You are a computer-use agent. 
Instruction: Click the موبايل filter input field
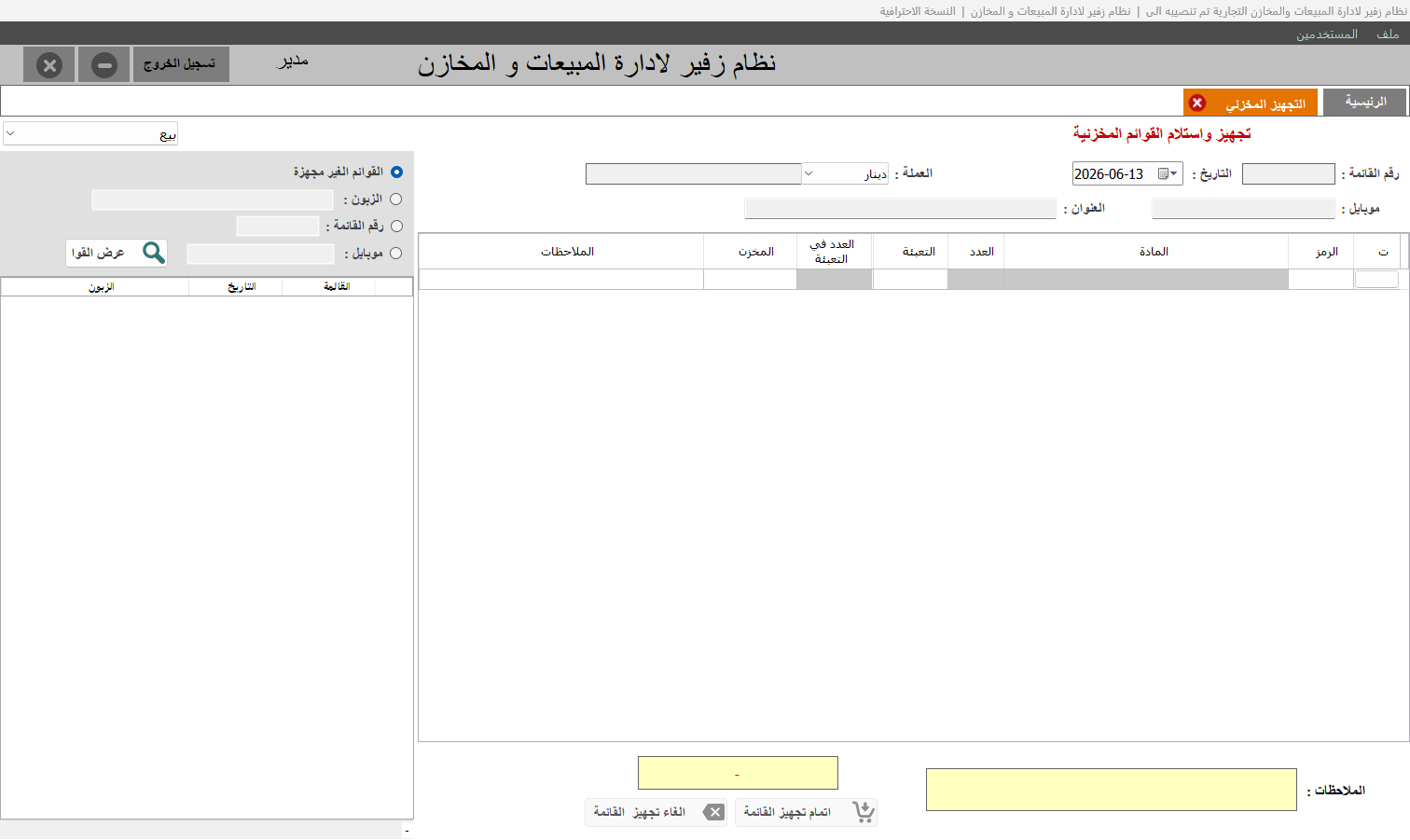coord(260,254)
